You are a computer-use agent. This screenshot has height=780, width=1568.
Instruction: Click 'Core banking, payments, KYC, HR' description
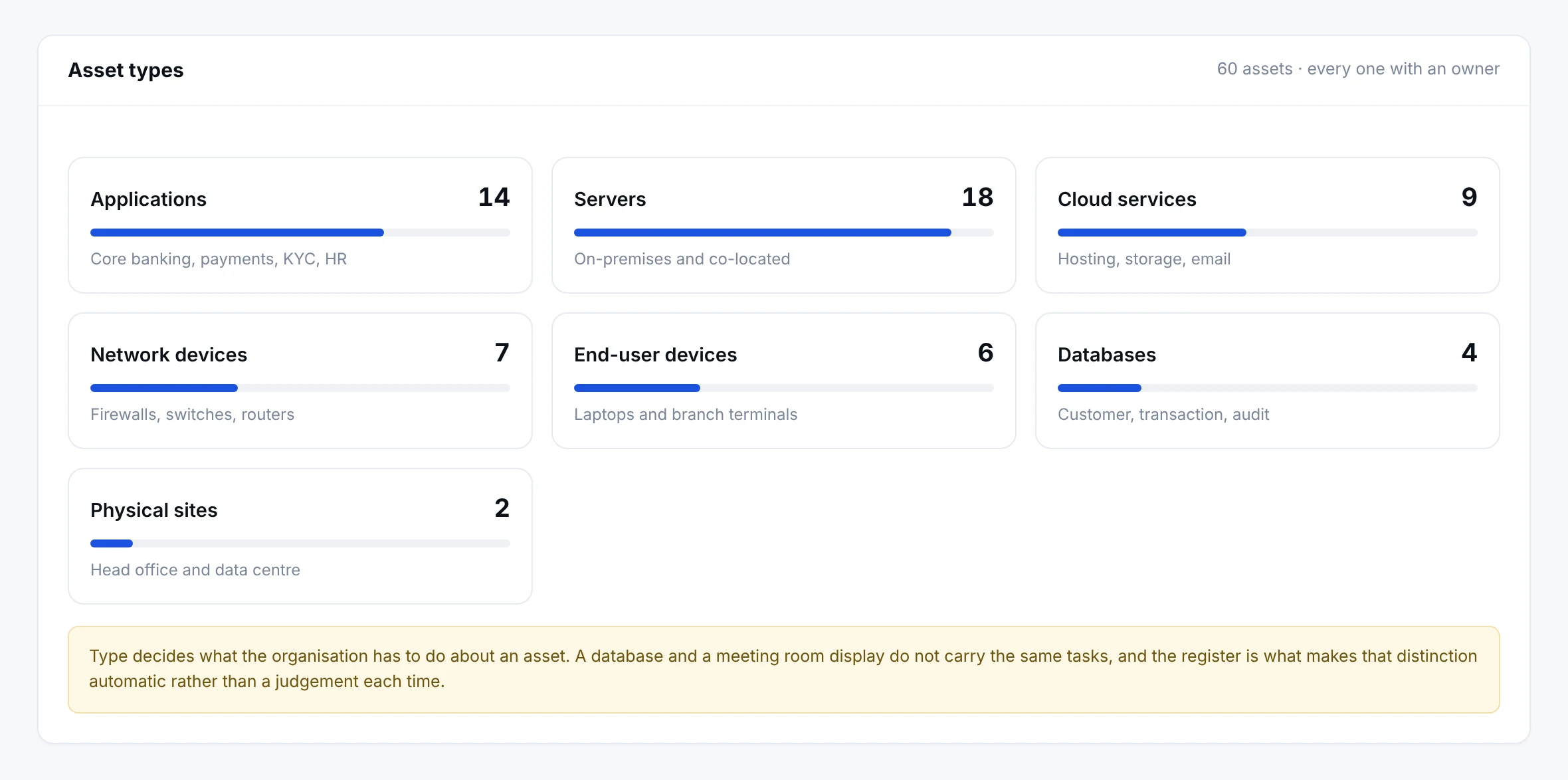click(219, 259)
